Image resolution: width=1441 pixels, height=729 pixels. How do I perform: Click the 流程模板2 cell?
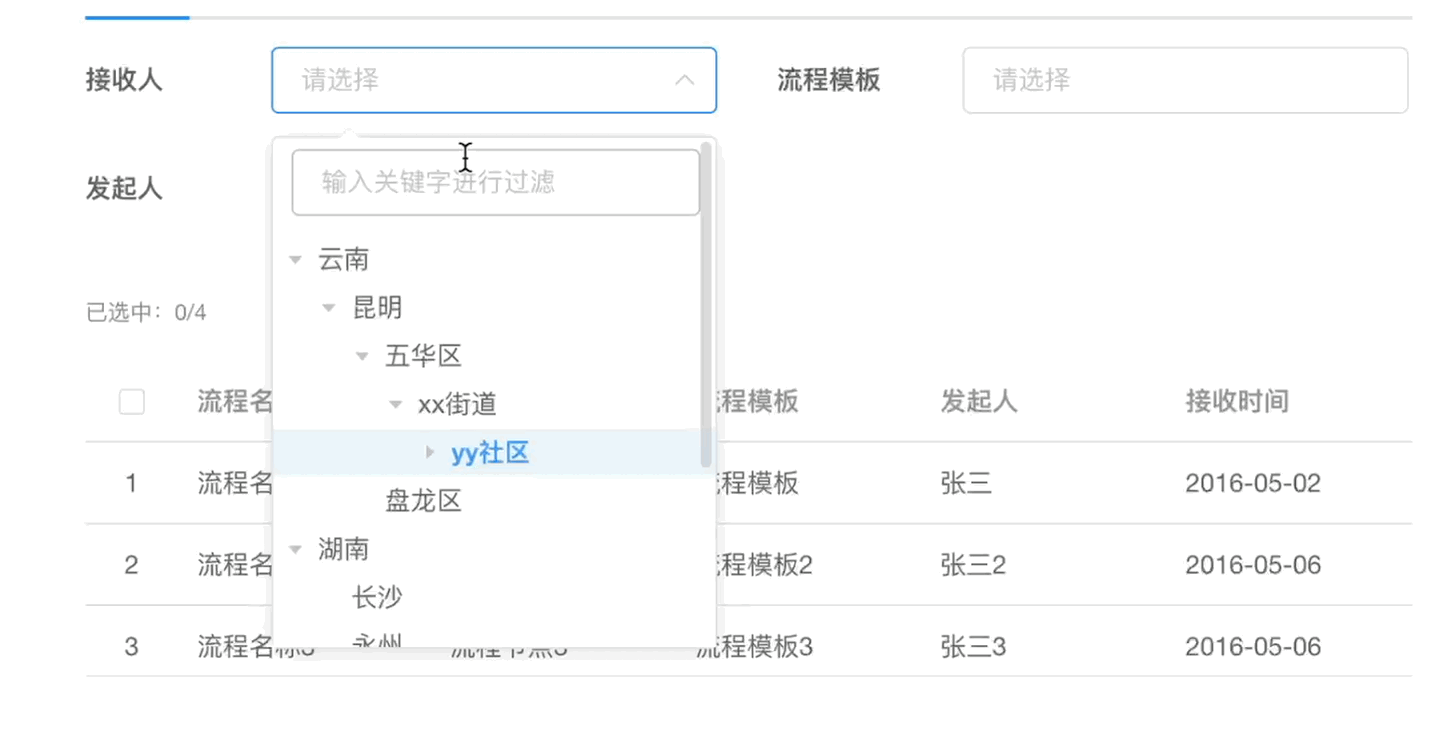[764, 566]
